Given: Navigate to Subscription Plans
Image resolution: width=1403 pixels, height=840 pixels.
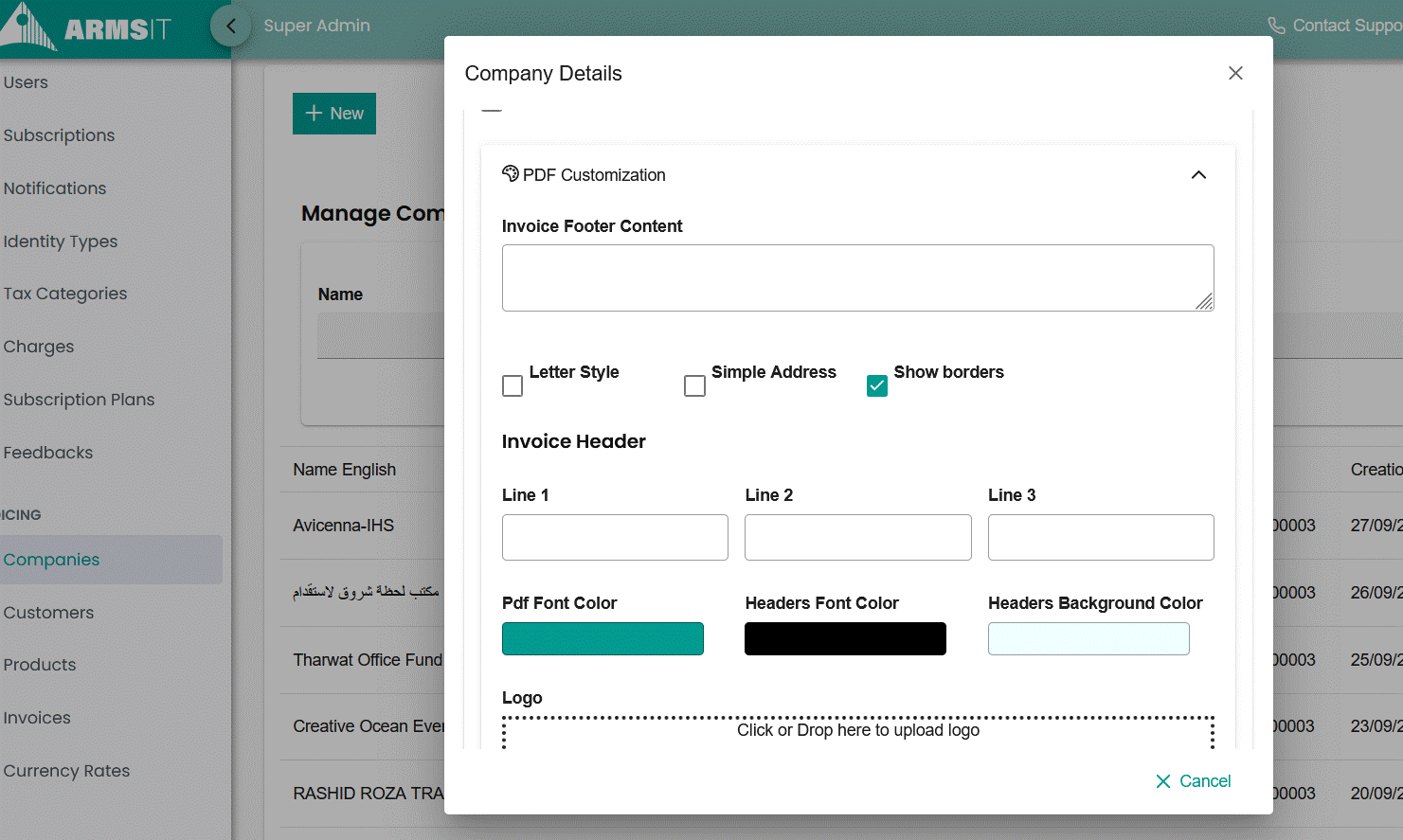Looking at the screenshot, I should [x=80, y=399].
